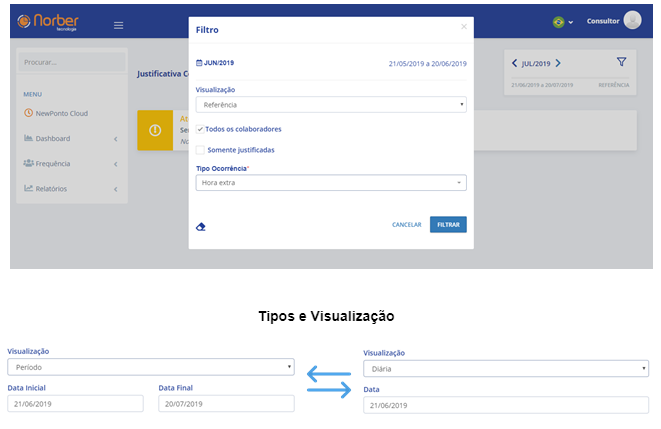The width and height of the screenshot is (661, 429).
Task: Expand the Dashboard menu item
Action: click(70, 138)
